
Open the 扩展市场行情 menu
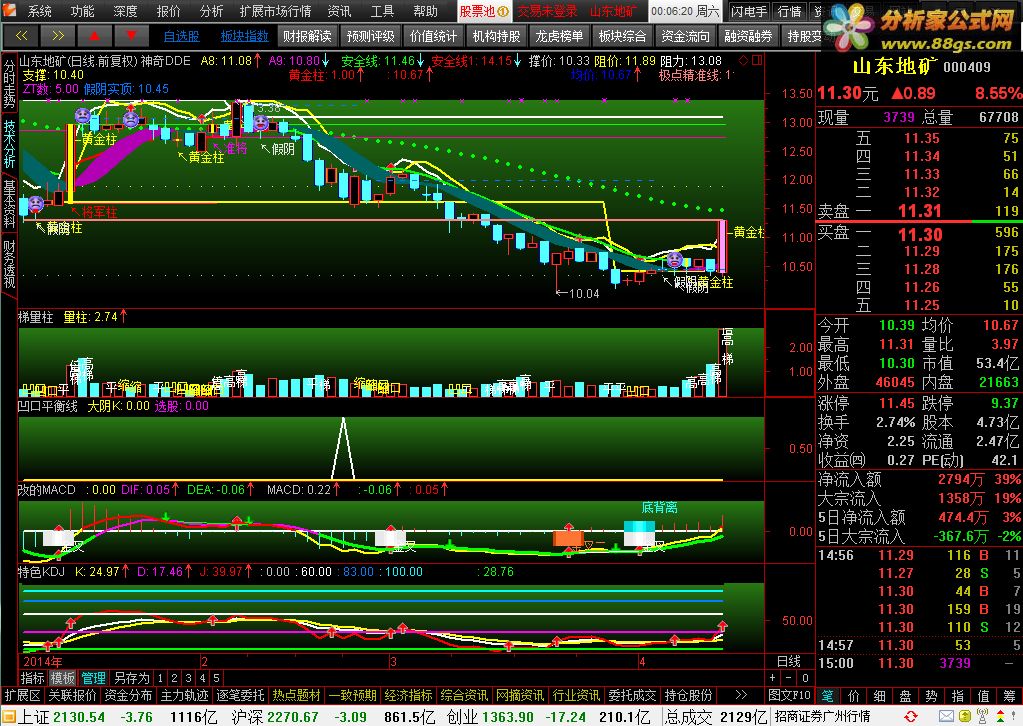tap(275, 11)
